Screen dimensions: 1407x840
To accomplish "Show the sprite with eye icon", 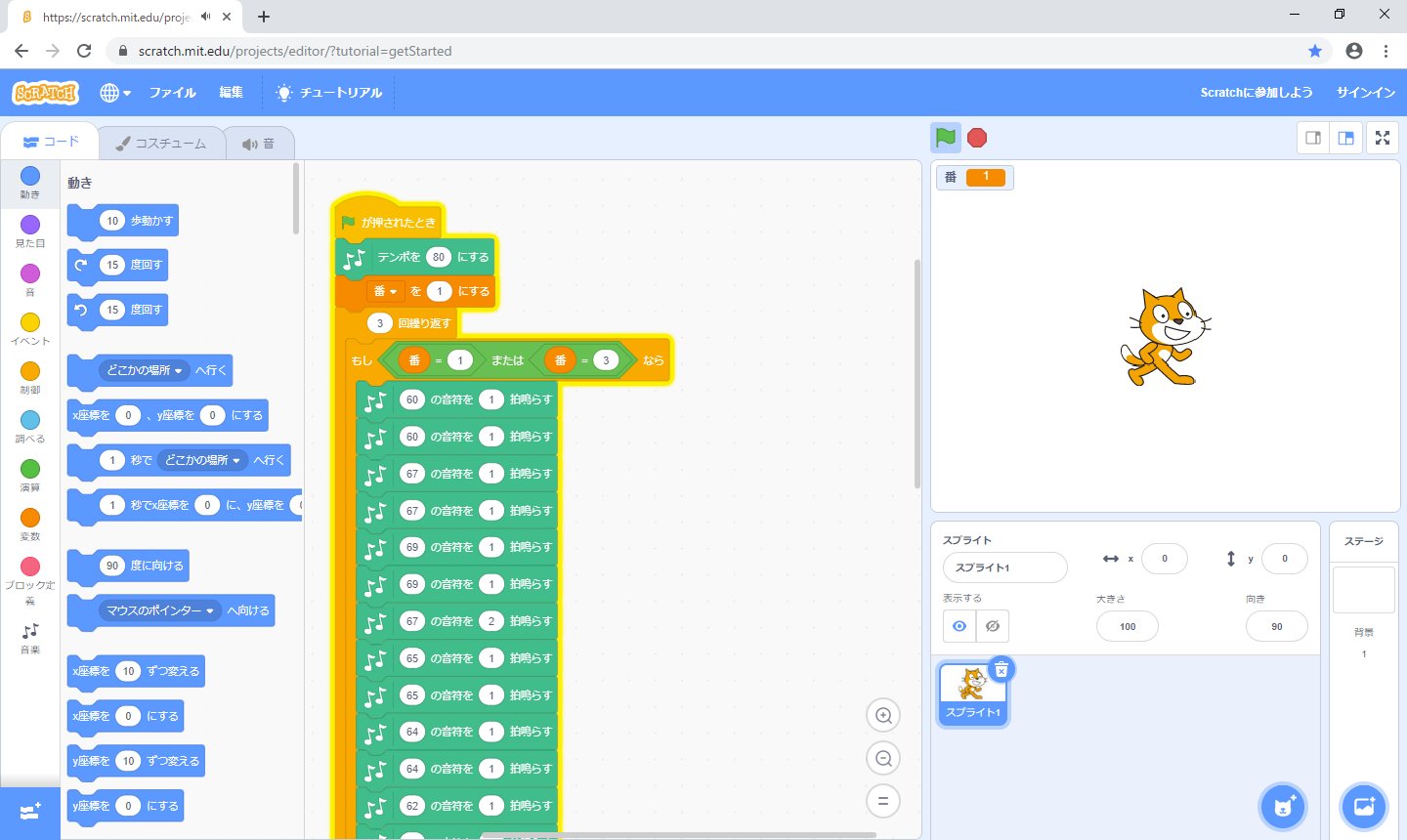I will 959,626.
